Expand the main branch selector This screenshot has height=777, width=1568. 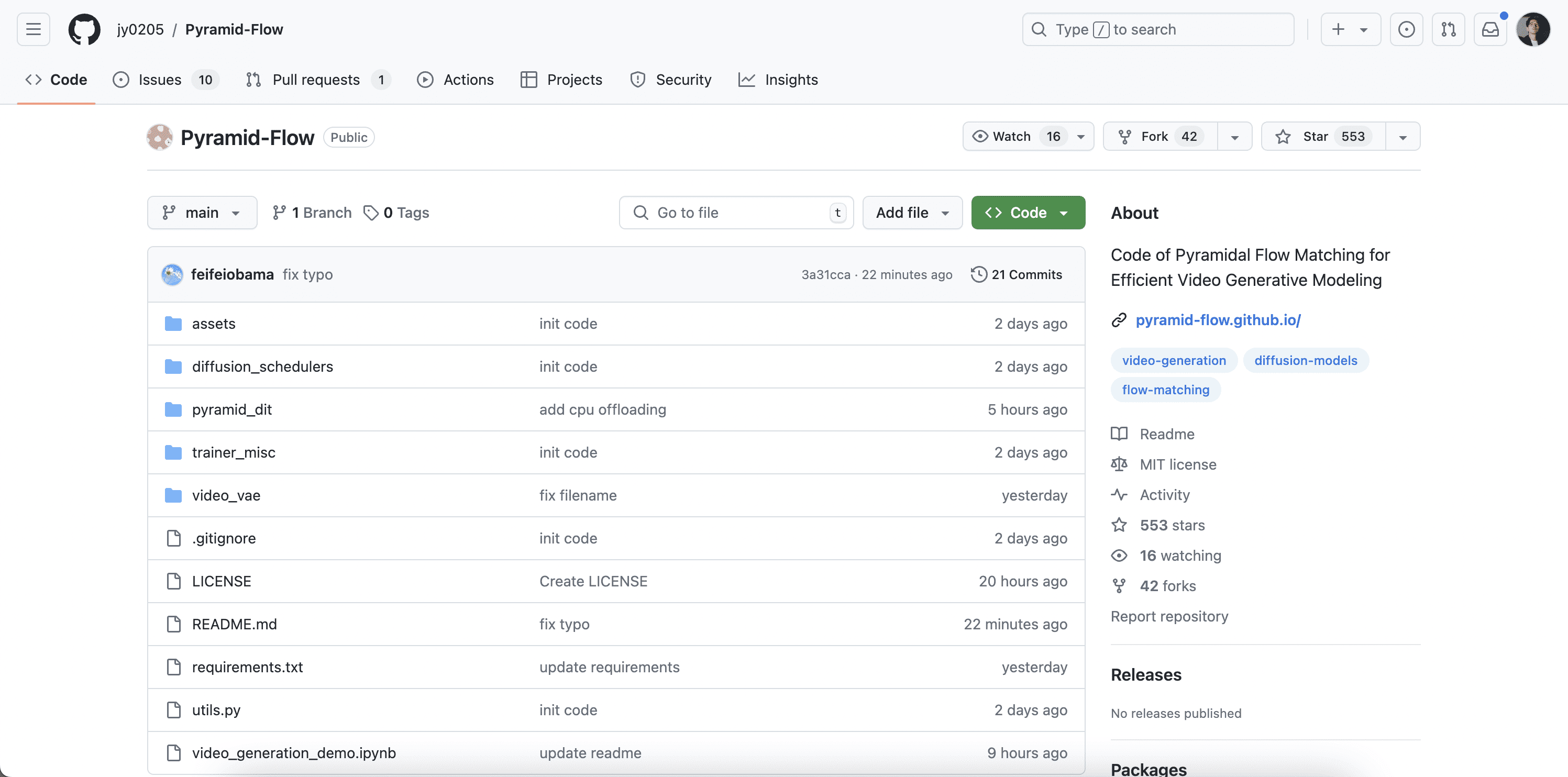click(202, 213)
